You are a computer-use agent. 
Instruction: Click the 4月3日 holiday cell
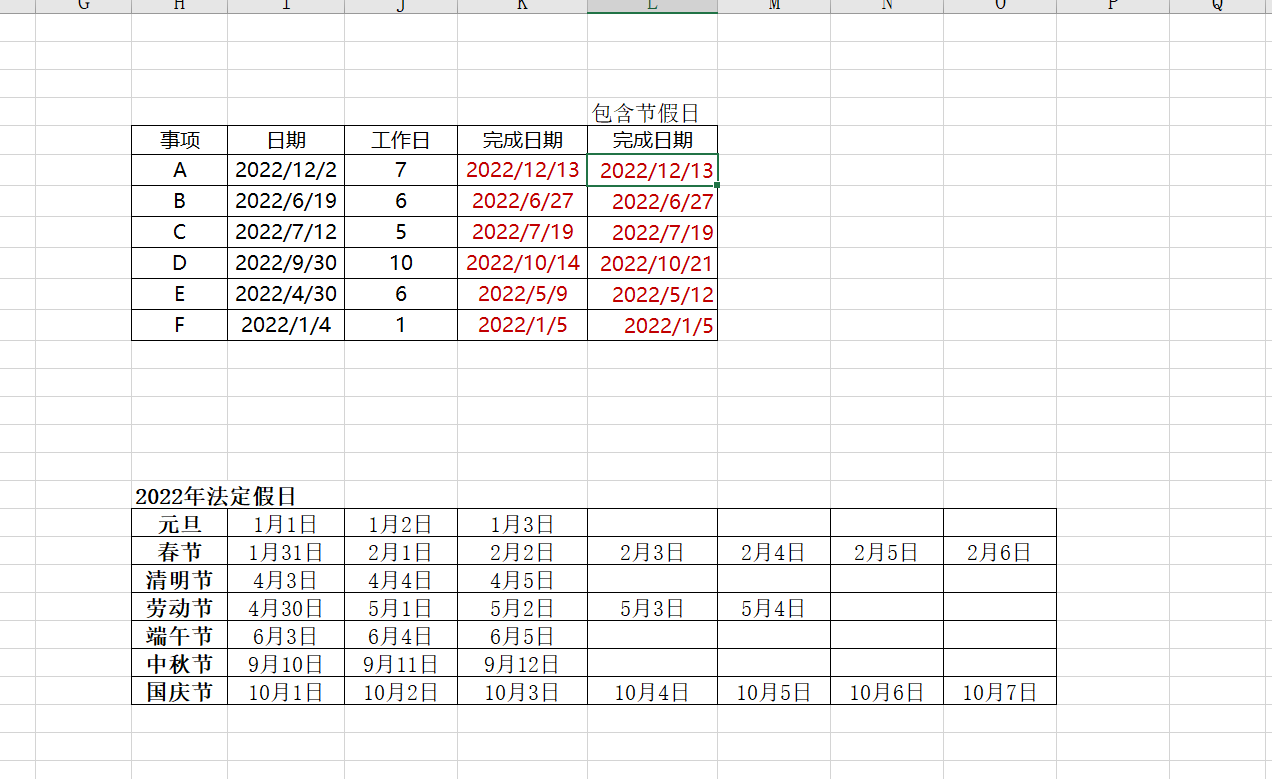point(286,579)
